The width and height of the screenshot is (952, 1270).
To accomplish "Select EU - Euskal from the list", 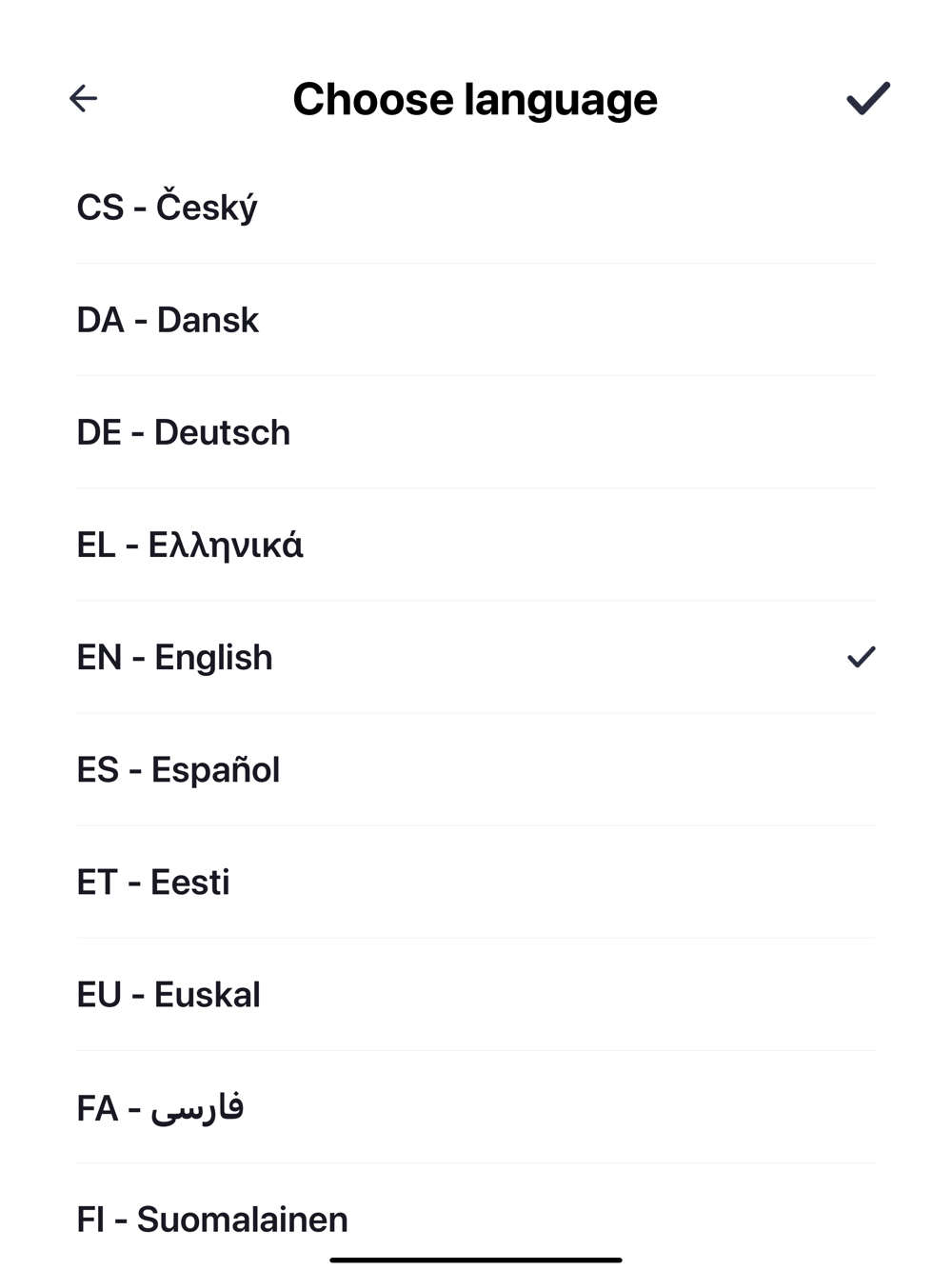I will pos(476,994).
